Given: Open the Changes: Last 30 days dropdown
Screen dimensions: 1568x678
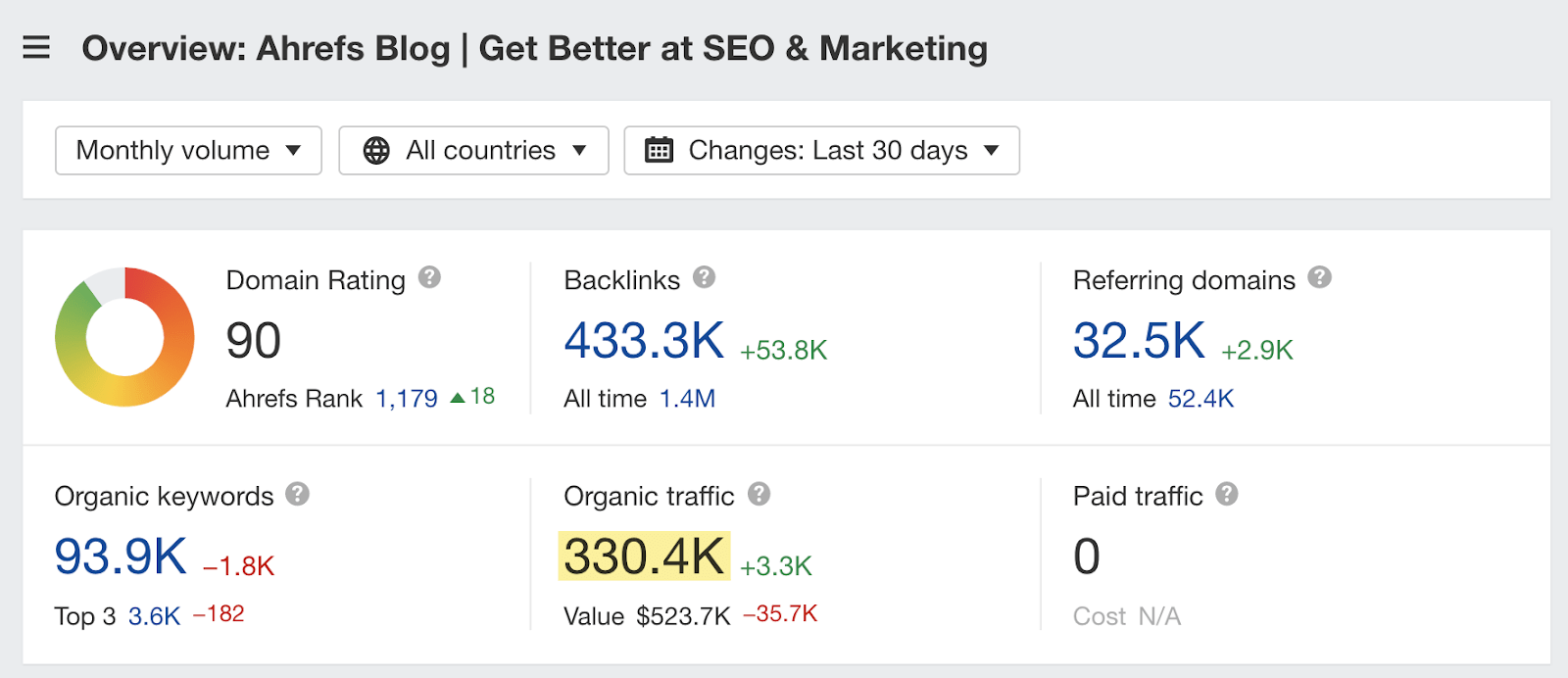Looking at the screenshot, I should [821, 150].
